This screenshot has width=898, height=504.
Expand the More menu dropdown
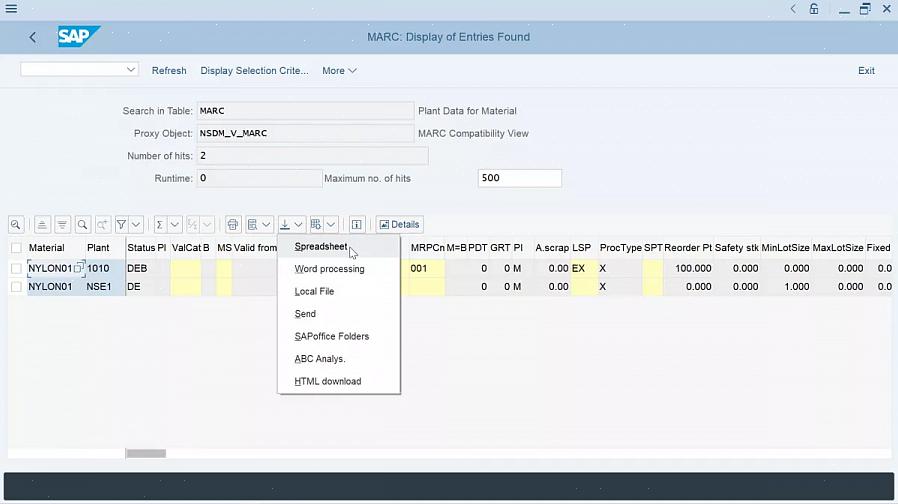339,71
